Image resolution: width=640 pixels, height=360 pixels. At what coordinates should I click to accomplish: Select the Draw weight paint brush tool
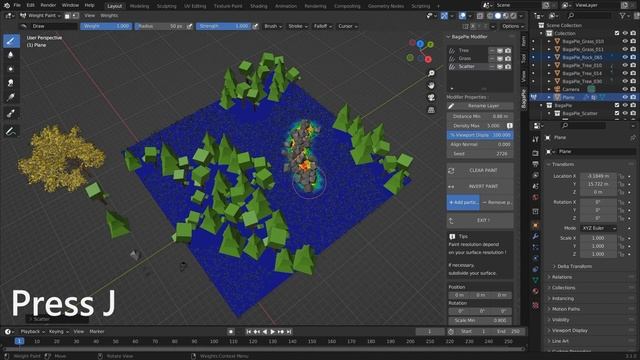11,40
